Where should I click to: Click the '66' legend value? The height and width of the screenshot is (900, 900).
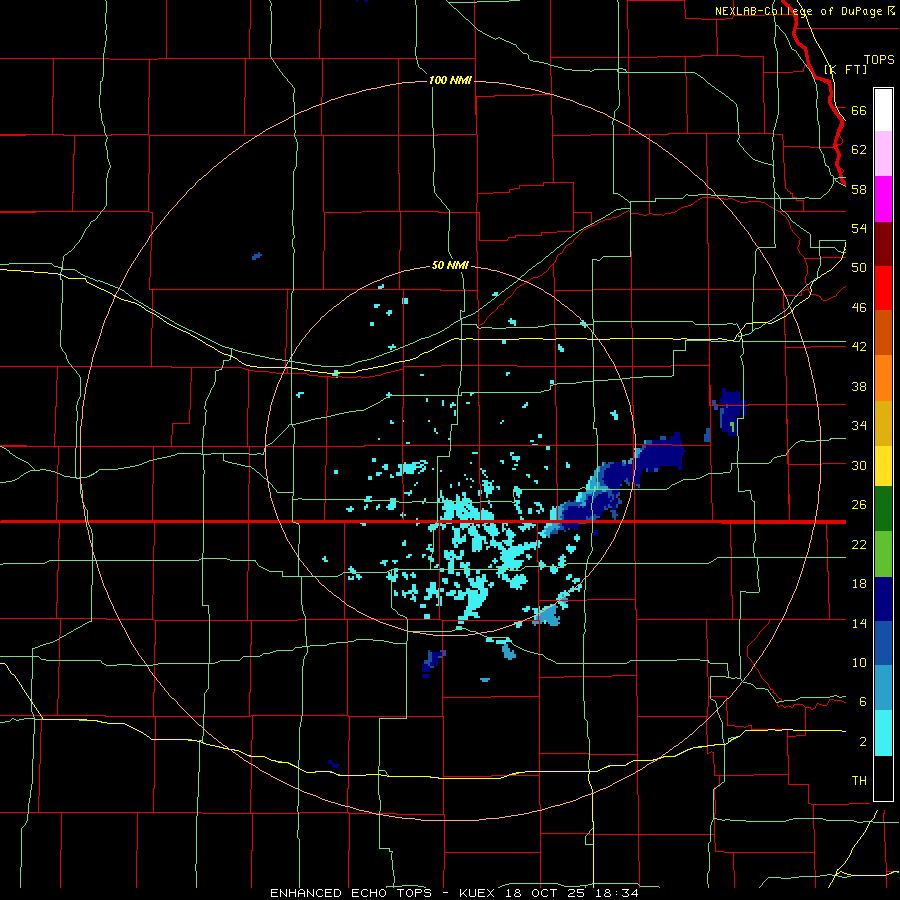click(x=859, y=110)
